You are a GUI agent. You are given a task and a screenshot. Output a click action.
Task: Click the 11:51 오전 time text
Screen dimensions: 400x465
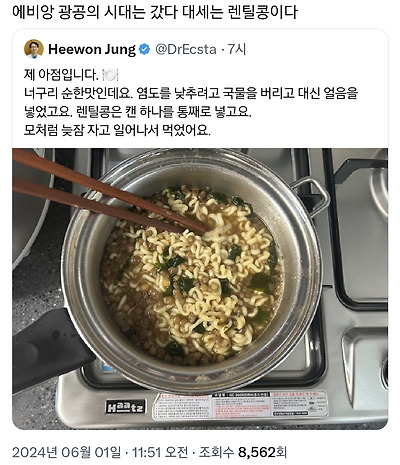tap(160, 452)
